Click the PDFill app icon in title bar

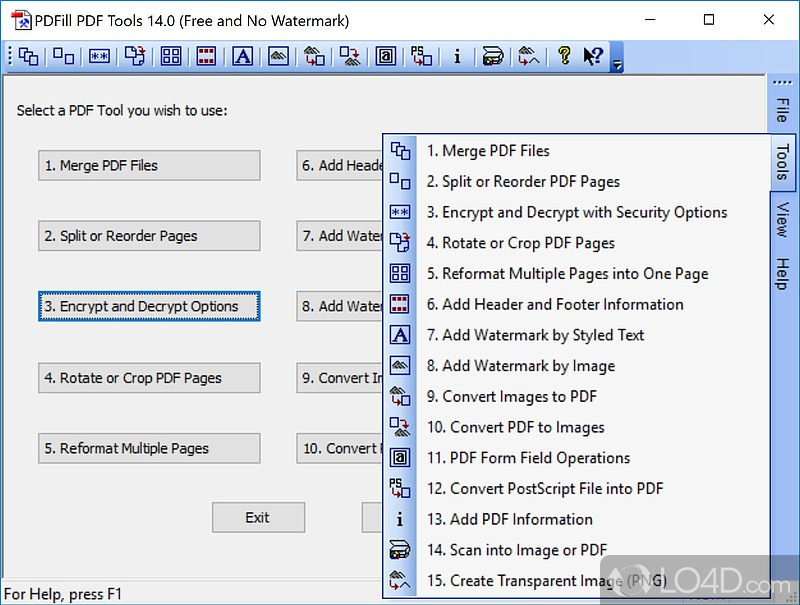point(21,20)
